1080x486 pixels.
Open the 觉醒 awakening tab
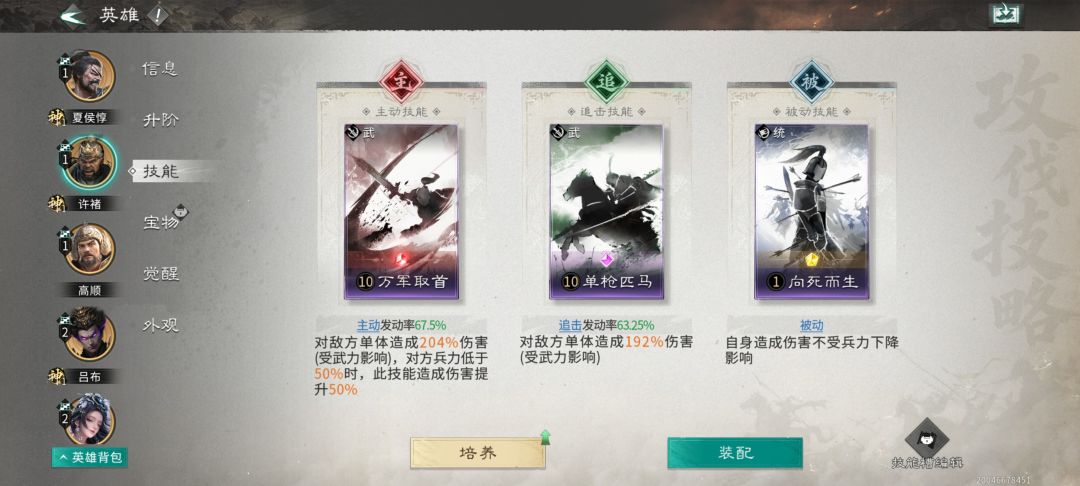click(x=160, y=274)
